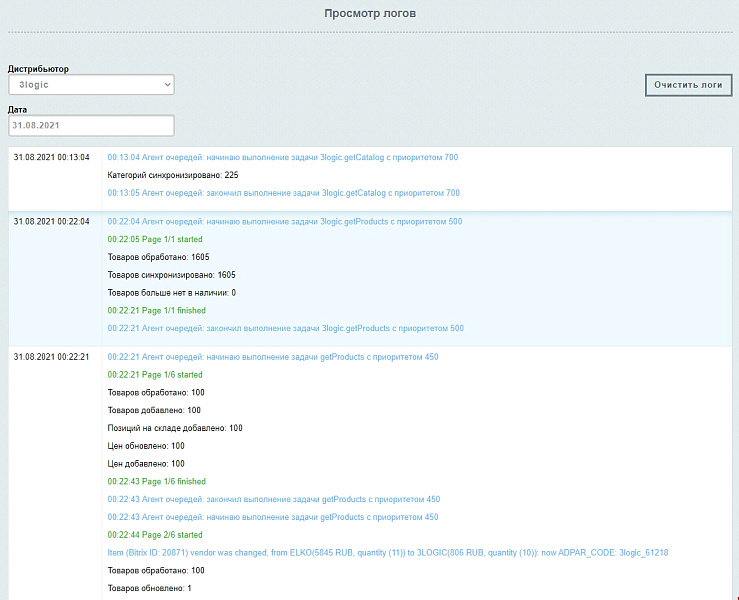Click the 00:13:05 getCatalog task finished line
This screenshot has width=739, height=600.
pos(283,193)
